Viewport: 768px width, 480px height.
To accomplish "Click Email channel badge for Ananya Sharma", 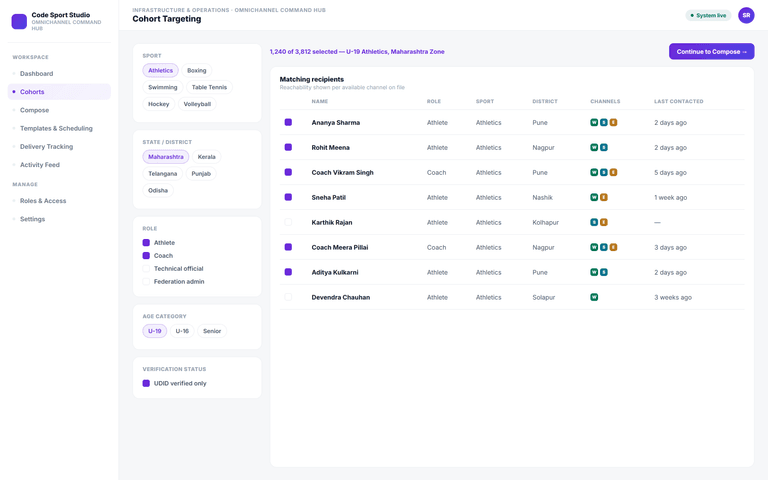I will [x=613, y=122].
